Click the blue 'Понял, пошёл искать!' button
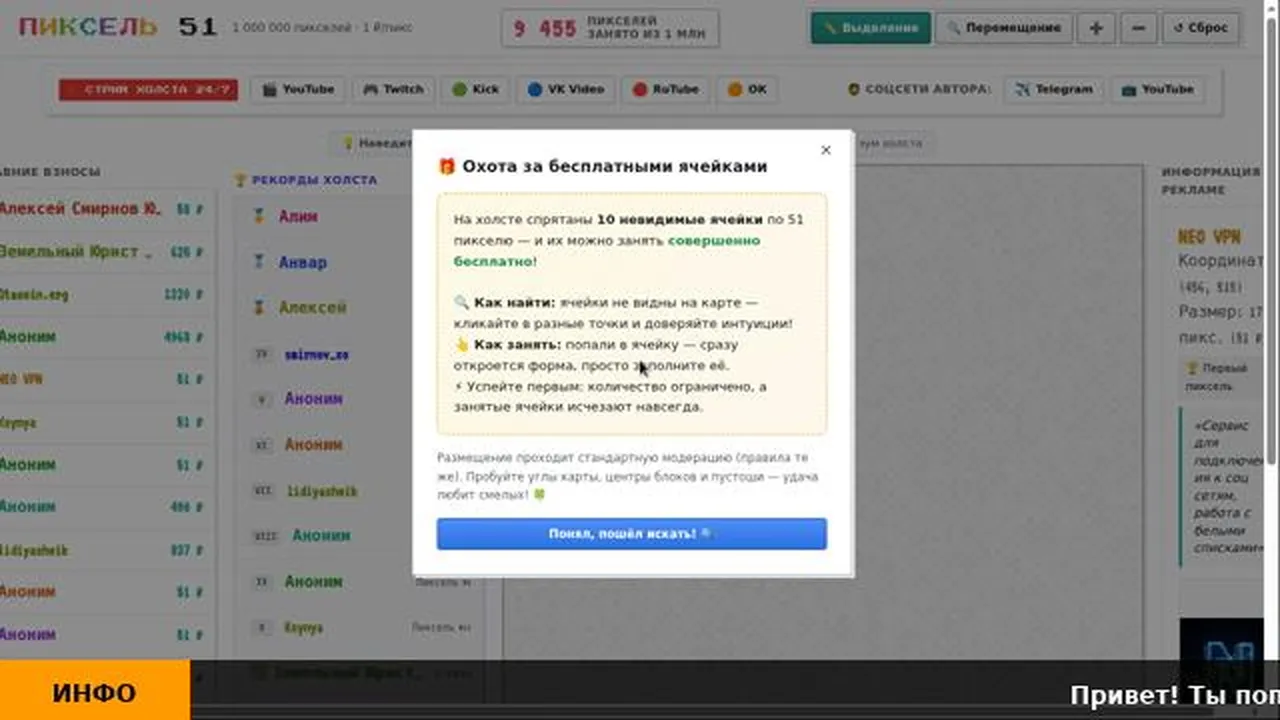The width and height of the screenshot is (1280, 720). [x=631, y=534]
